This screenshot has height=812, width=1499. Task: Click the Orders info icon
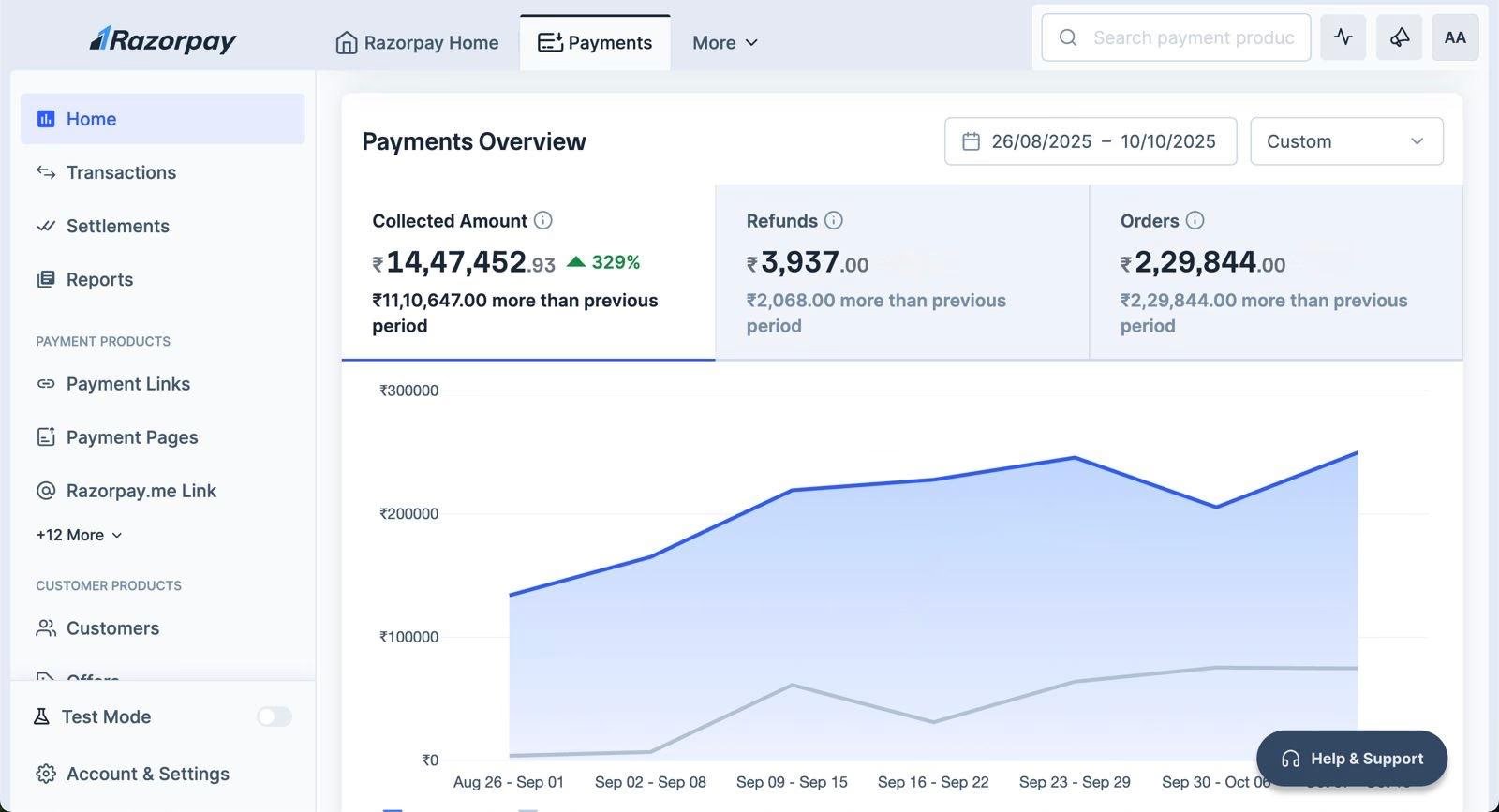point(1195,220)
